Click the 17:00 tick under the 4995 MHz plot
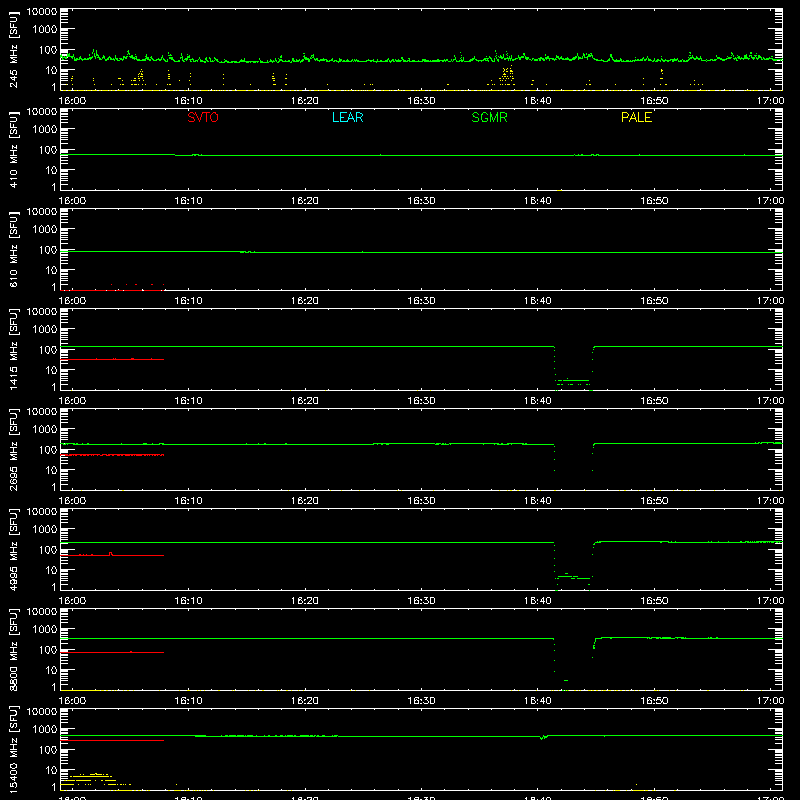800x800 pixels. (770, 601)
